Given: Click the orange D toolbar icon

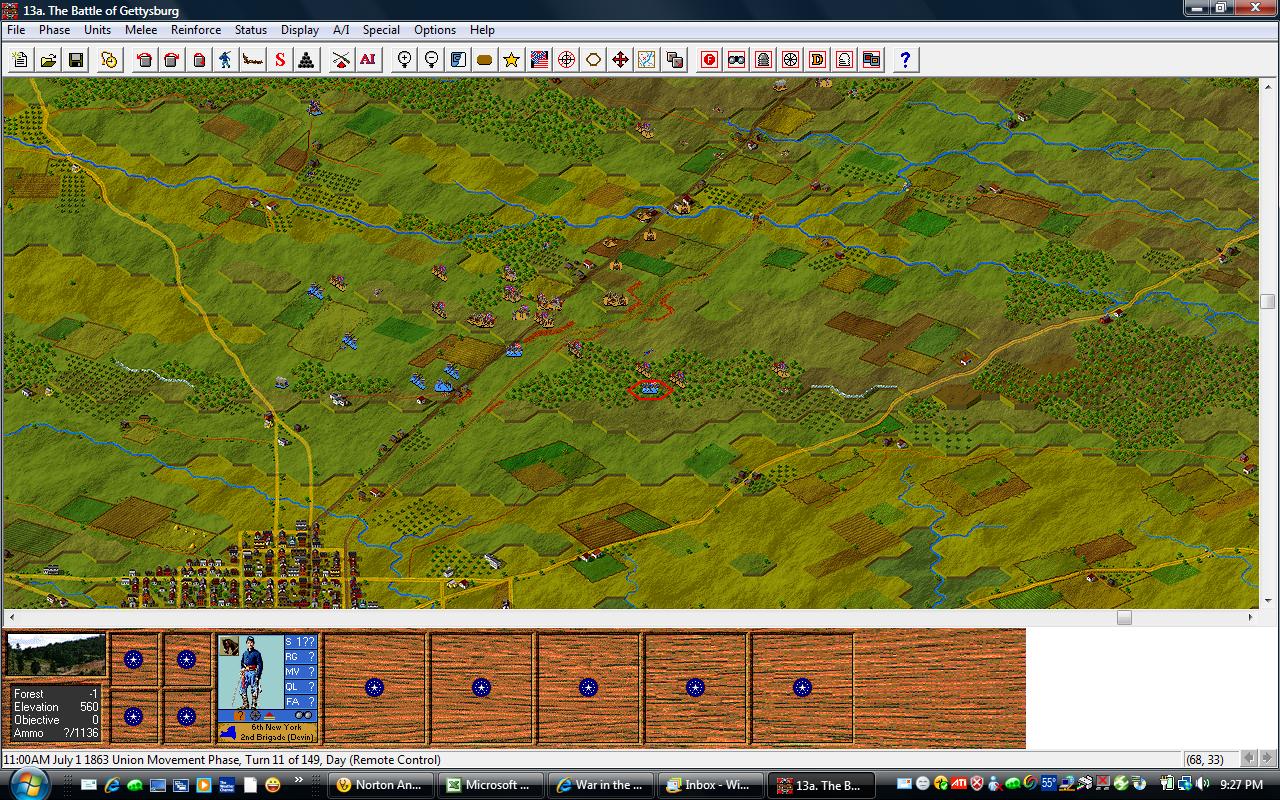Looking at the screenshot, I should (x=818, y=60).
